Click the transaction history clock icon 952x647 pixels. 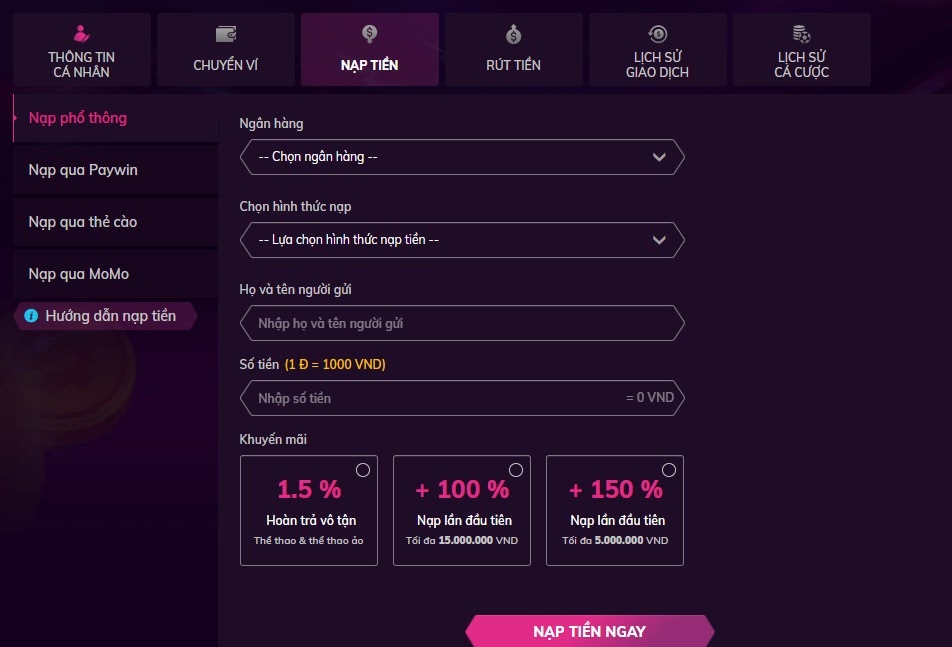coord(657,34)
